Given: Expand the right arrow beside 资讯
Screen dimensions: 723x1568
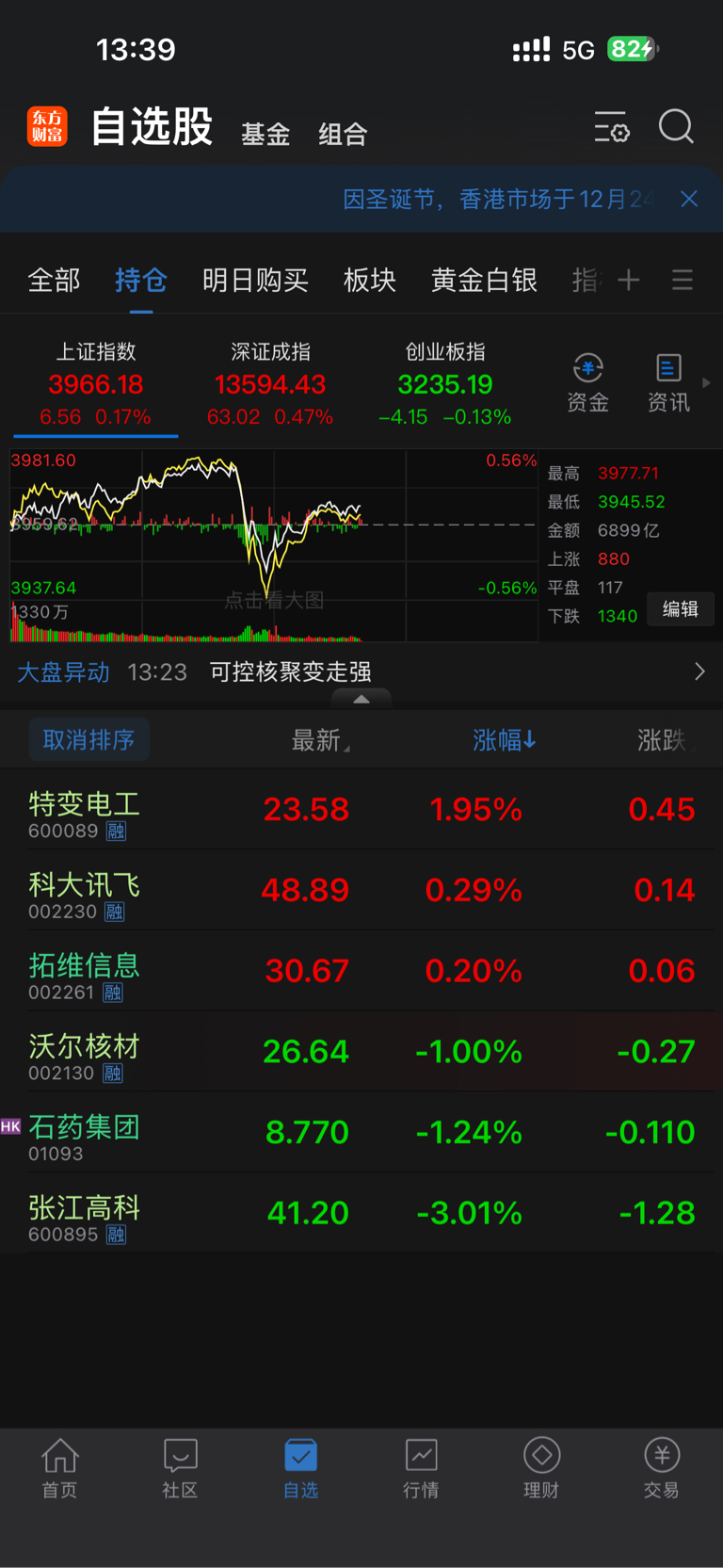Looking at the screenshot, I should 706,382.
